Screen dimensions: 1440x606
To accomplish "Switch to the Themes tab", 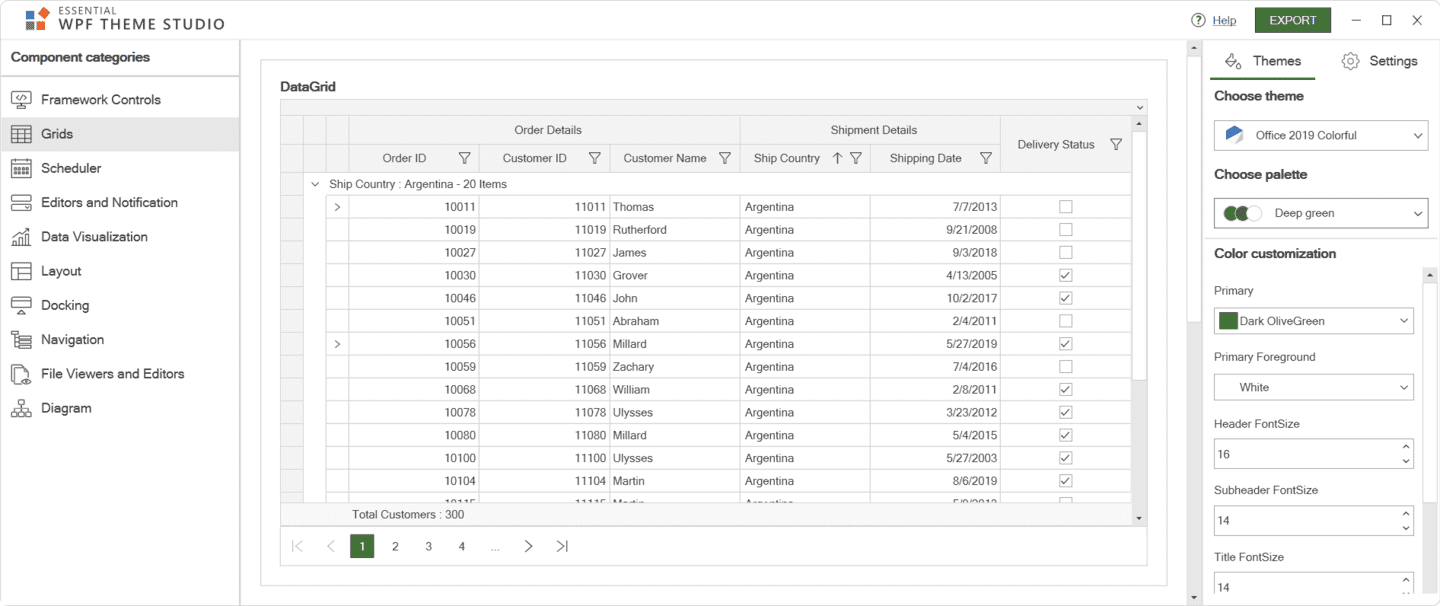I will point(1263,61).
